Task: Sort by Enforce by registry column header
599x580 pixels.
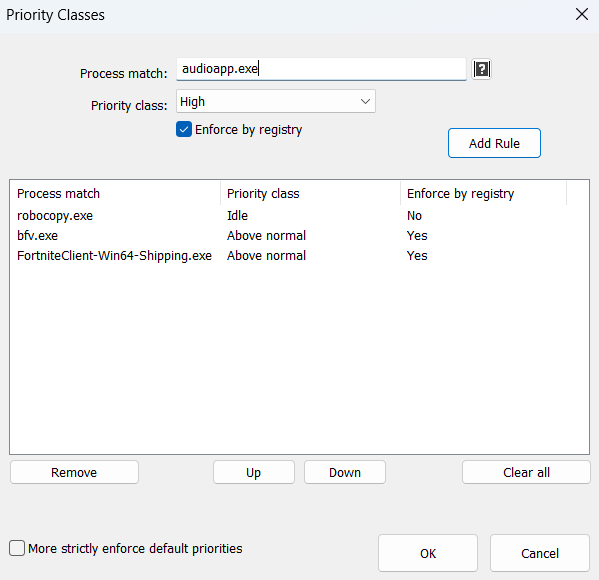Action: 483,193
